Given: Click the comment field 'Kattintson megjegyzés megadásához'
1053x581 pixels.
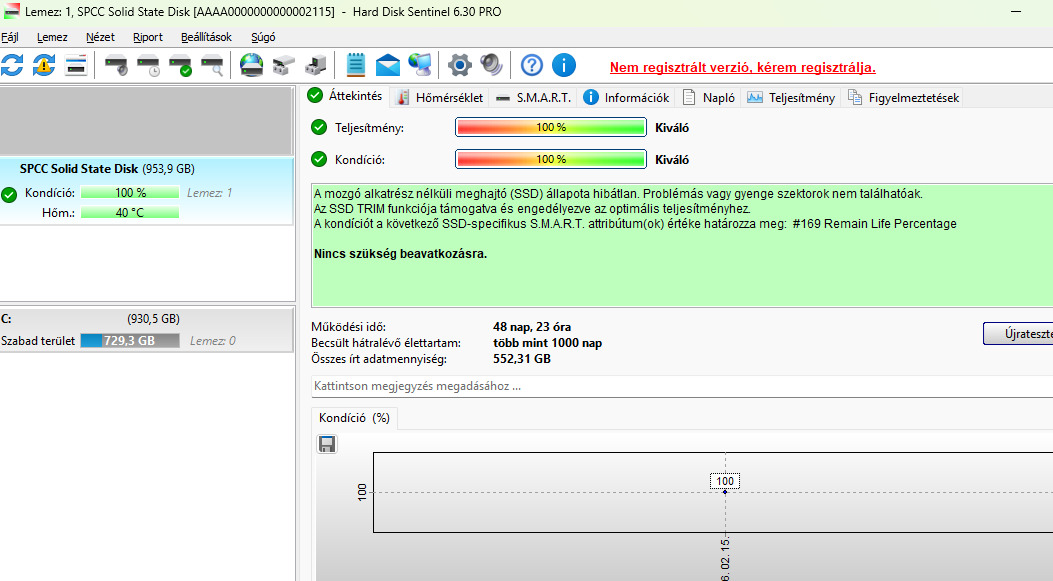Looking at the screenshot, I should pos(682,386).
